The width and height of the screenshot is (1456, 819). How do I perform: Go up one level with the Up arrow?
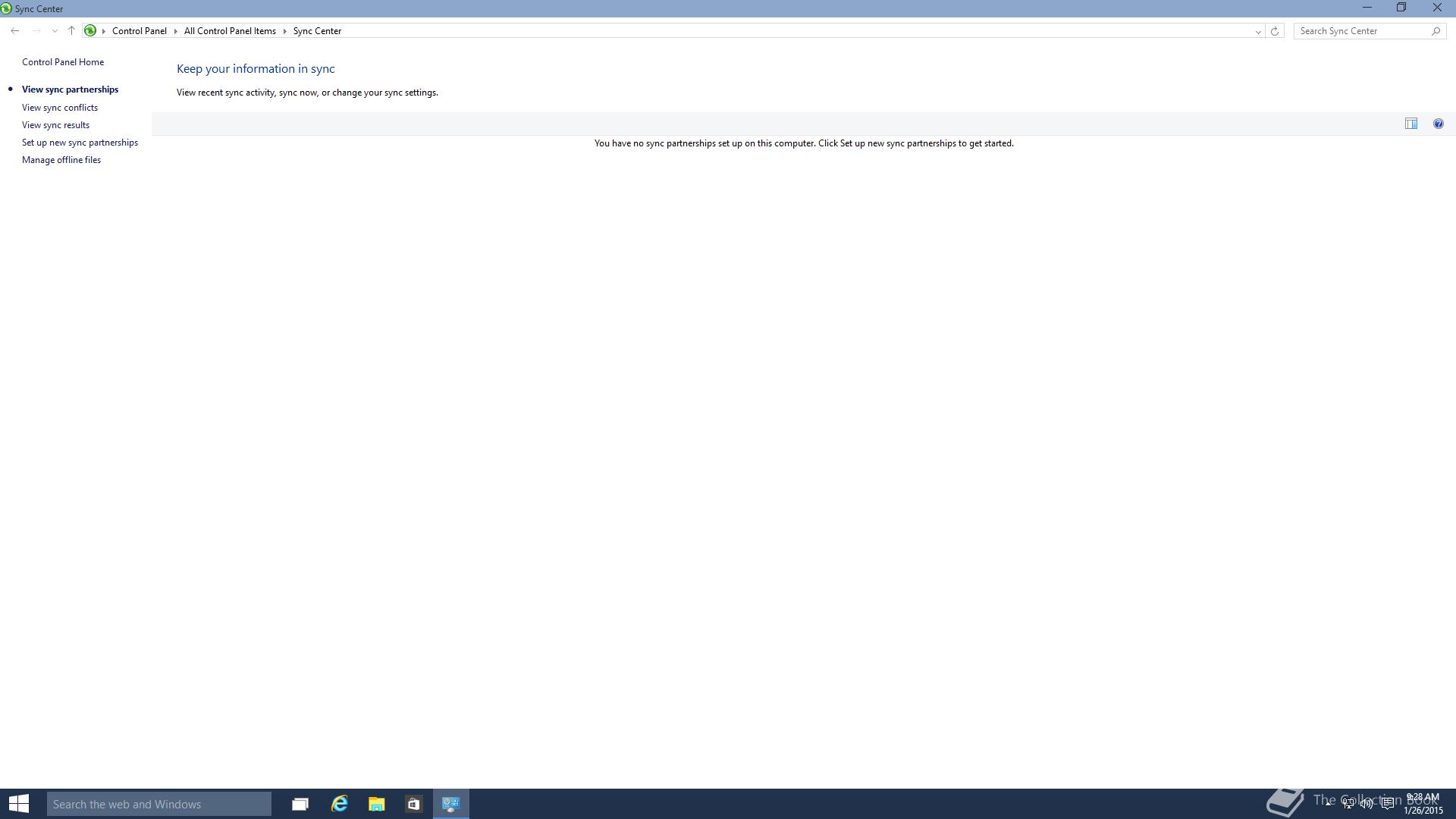coord(71,31)
